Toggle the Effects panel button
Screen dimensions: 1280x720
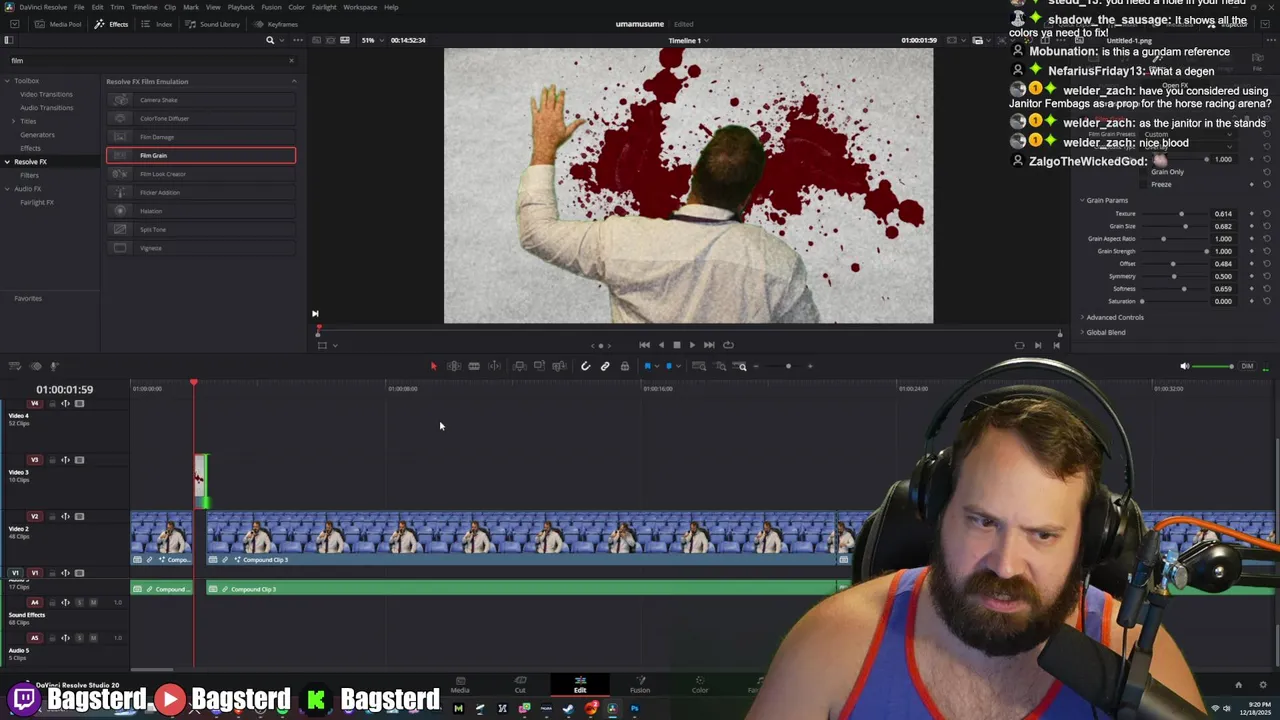[111, 24]
